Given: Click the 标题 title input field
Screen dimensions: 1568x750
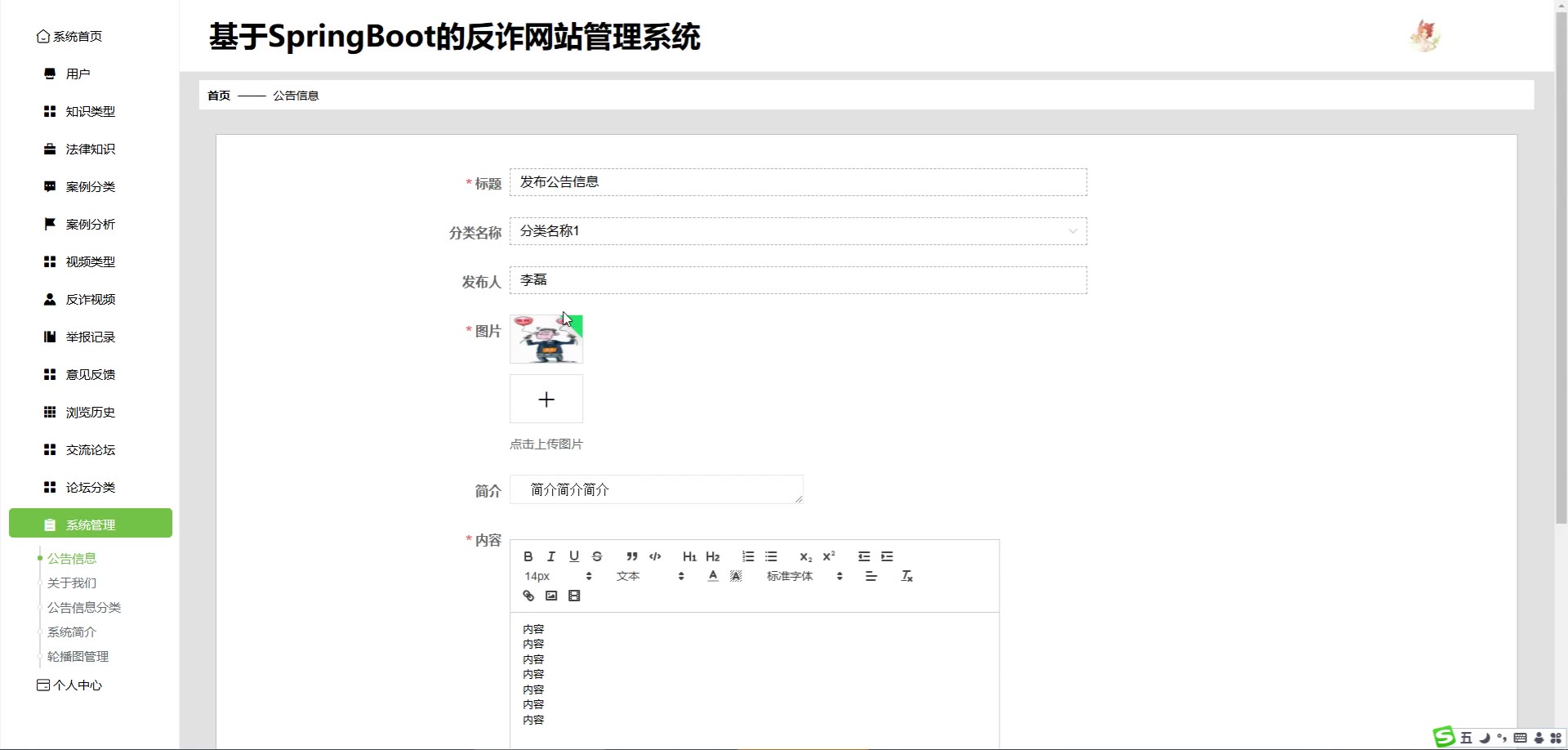Looking at the screenshot, I should point(798,182).
